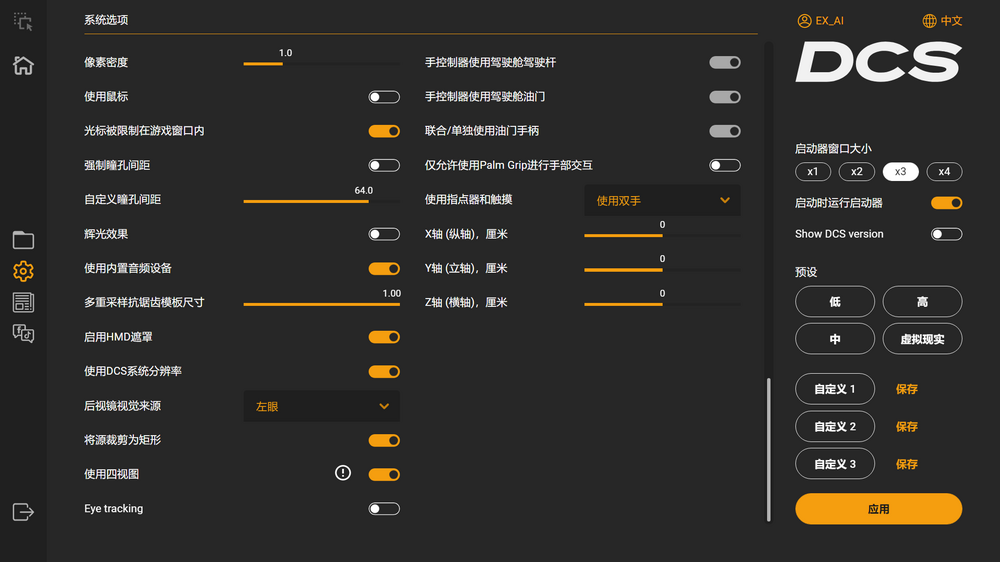This screenshot has height=562, width=1000.
Task: Click the home icon in sidebar
Action: (x=23, y=66)
